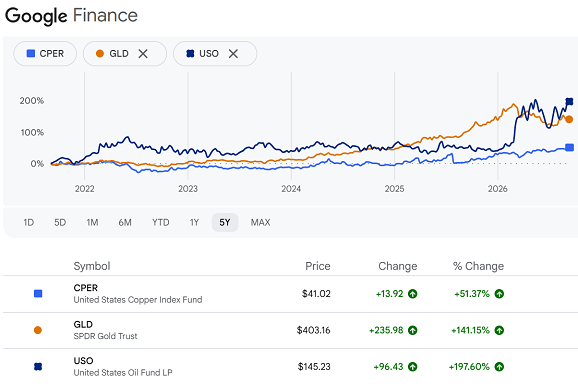Open the GLD symbol in table
The width and height of the screenshot is (578, 386).
(83, 324)
